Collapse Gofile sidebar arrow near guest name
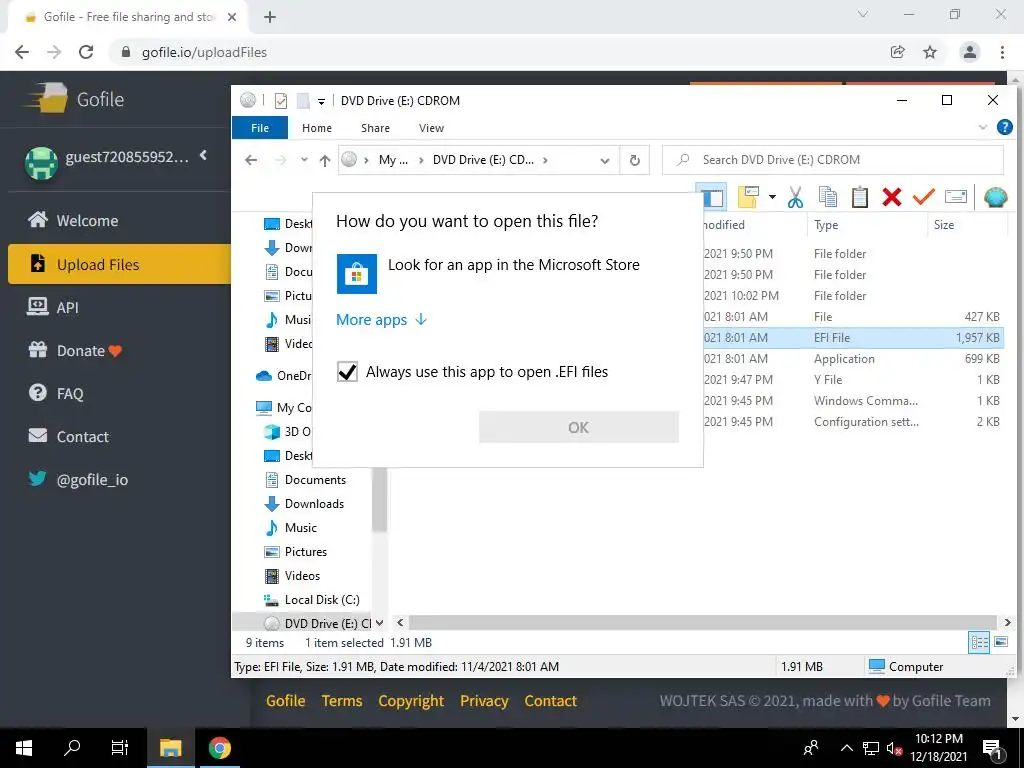 (x=203, y=155)
